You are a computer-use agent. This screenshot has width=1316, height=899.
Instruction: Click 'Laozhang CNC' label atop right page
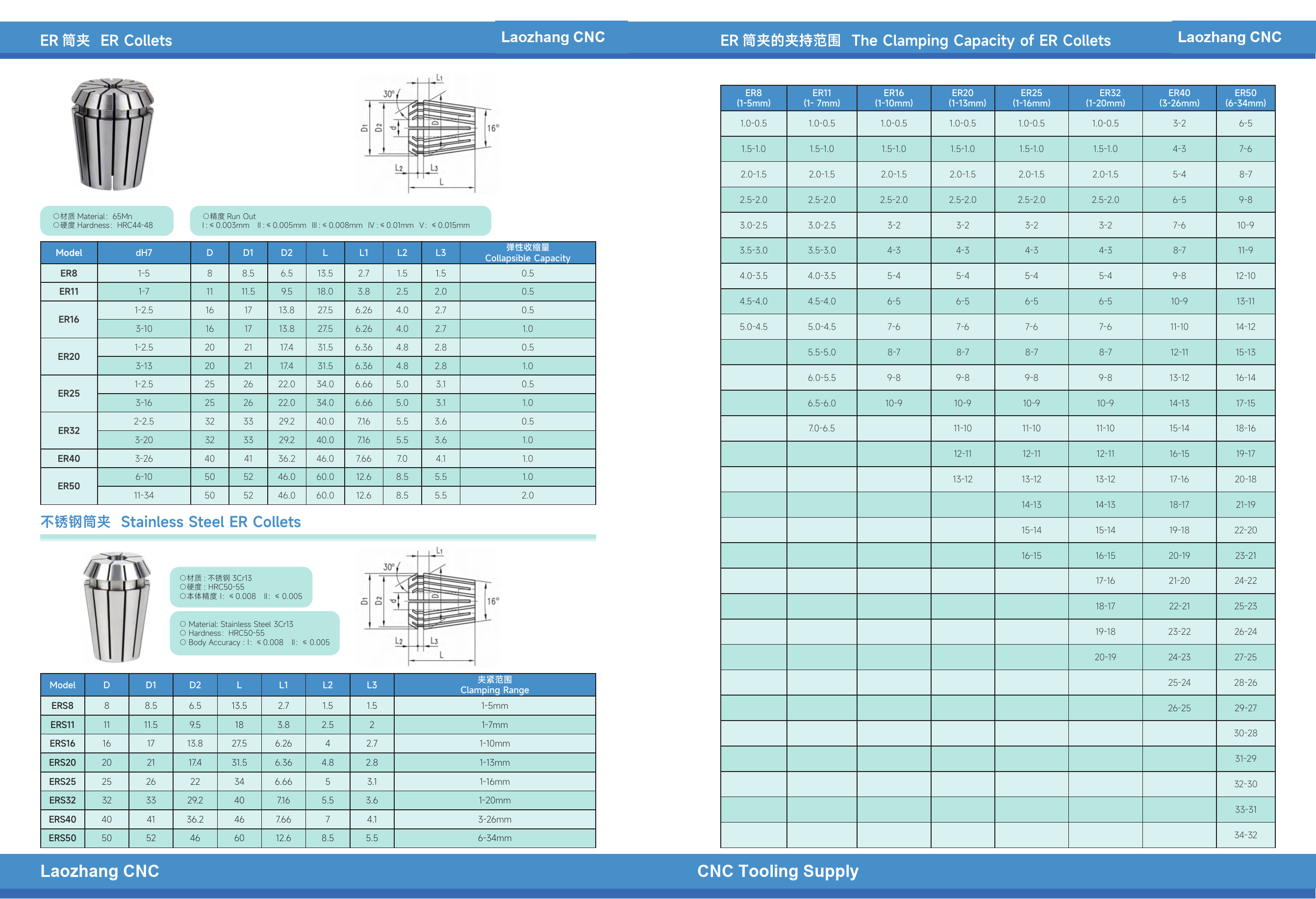point(1229,37)
